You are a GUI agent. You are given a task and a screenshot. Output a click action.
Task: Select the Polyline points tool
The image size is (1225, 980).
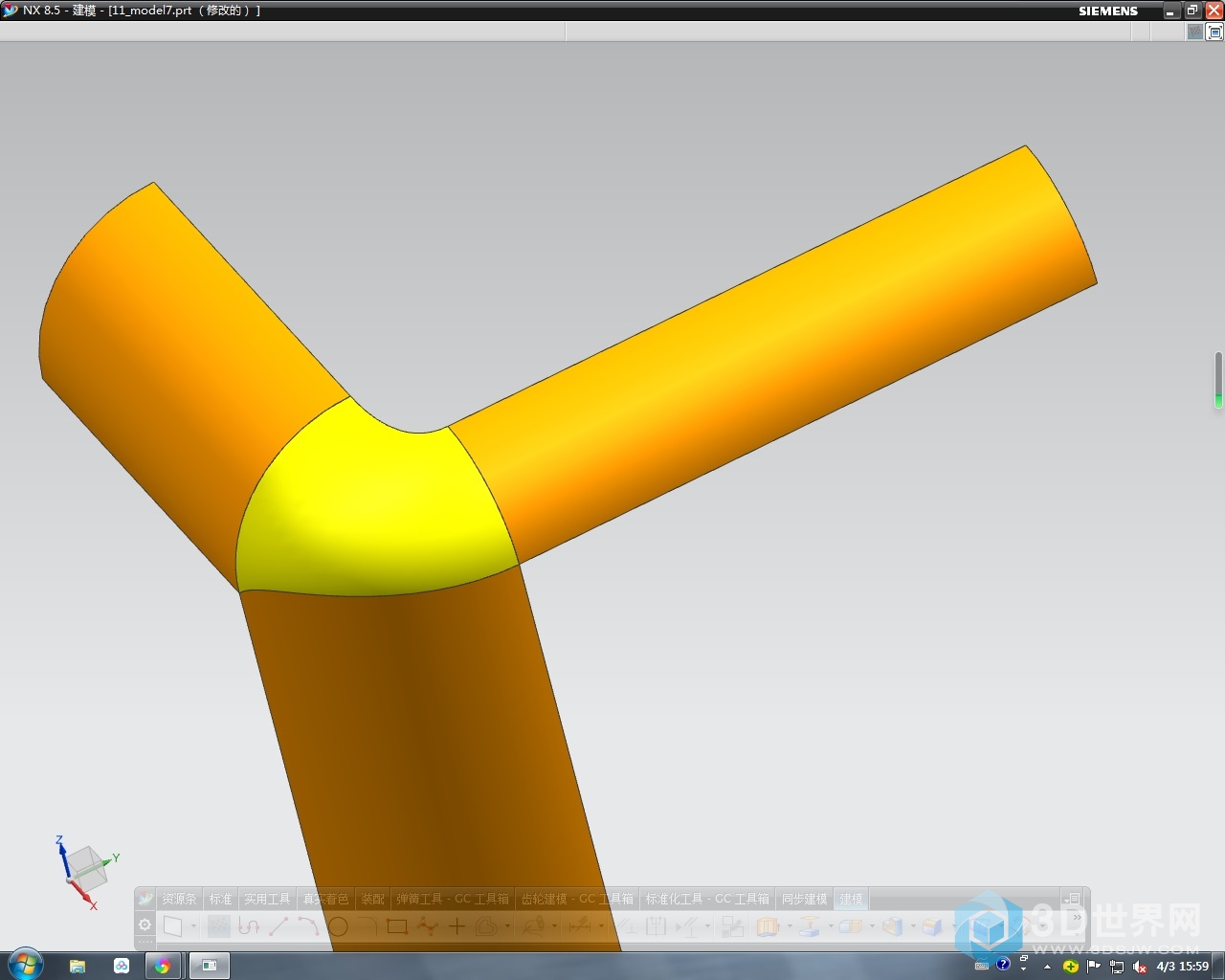427,925
